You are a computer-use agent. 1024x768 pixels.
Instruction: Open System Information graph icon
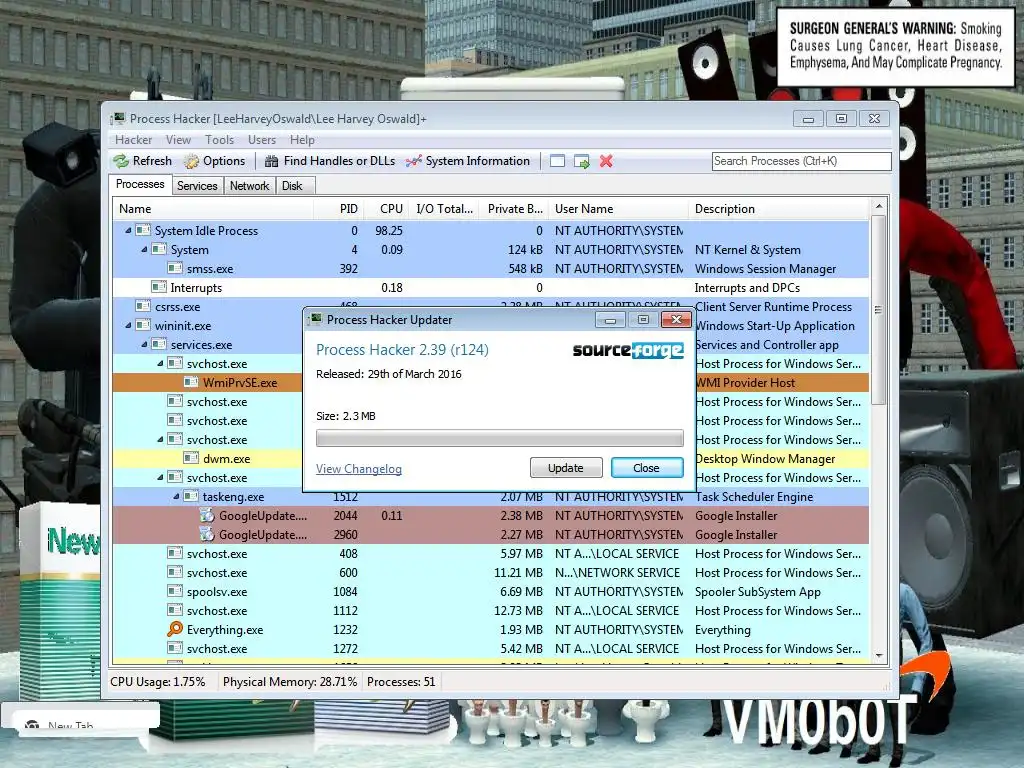pyautogui.click(x=413, y=161)
